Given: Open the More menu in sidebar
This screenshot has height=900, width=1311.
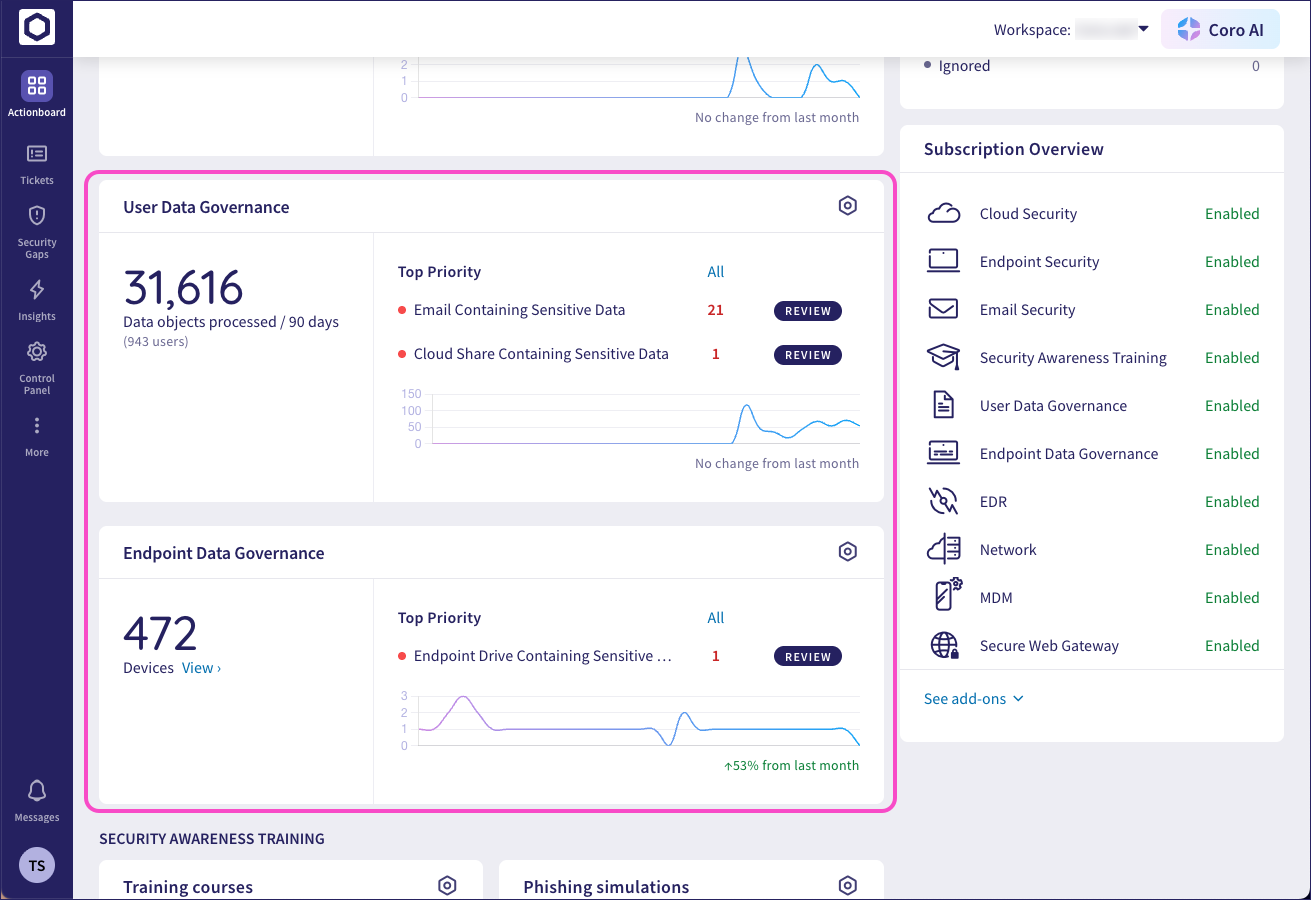Looking at the screenshot, I should tap(37, 427).
